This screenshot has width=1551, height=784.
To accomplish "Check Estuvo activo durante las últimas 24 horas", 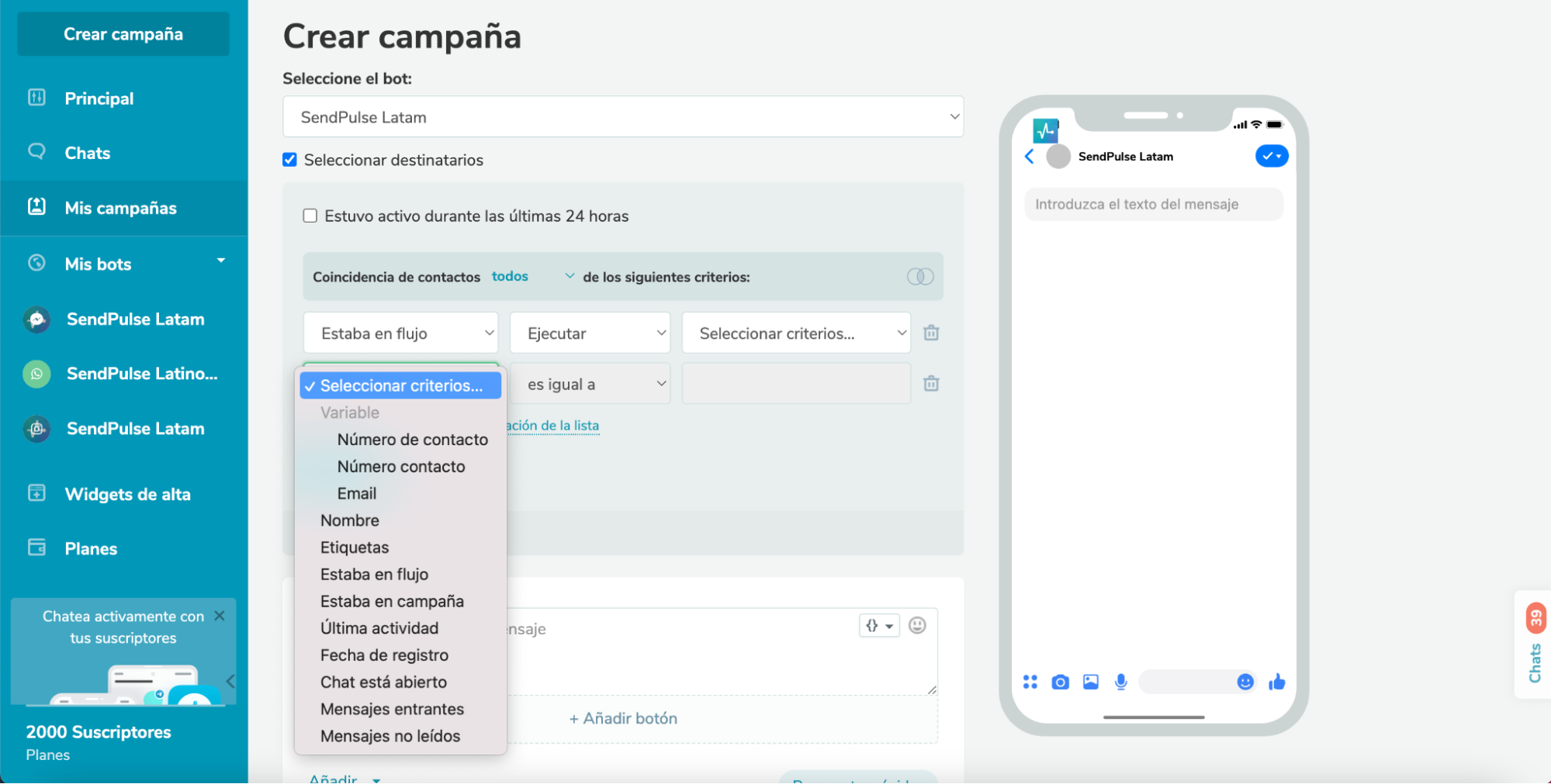I will point(310,216).
